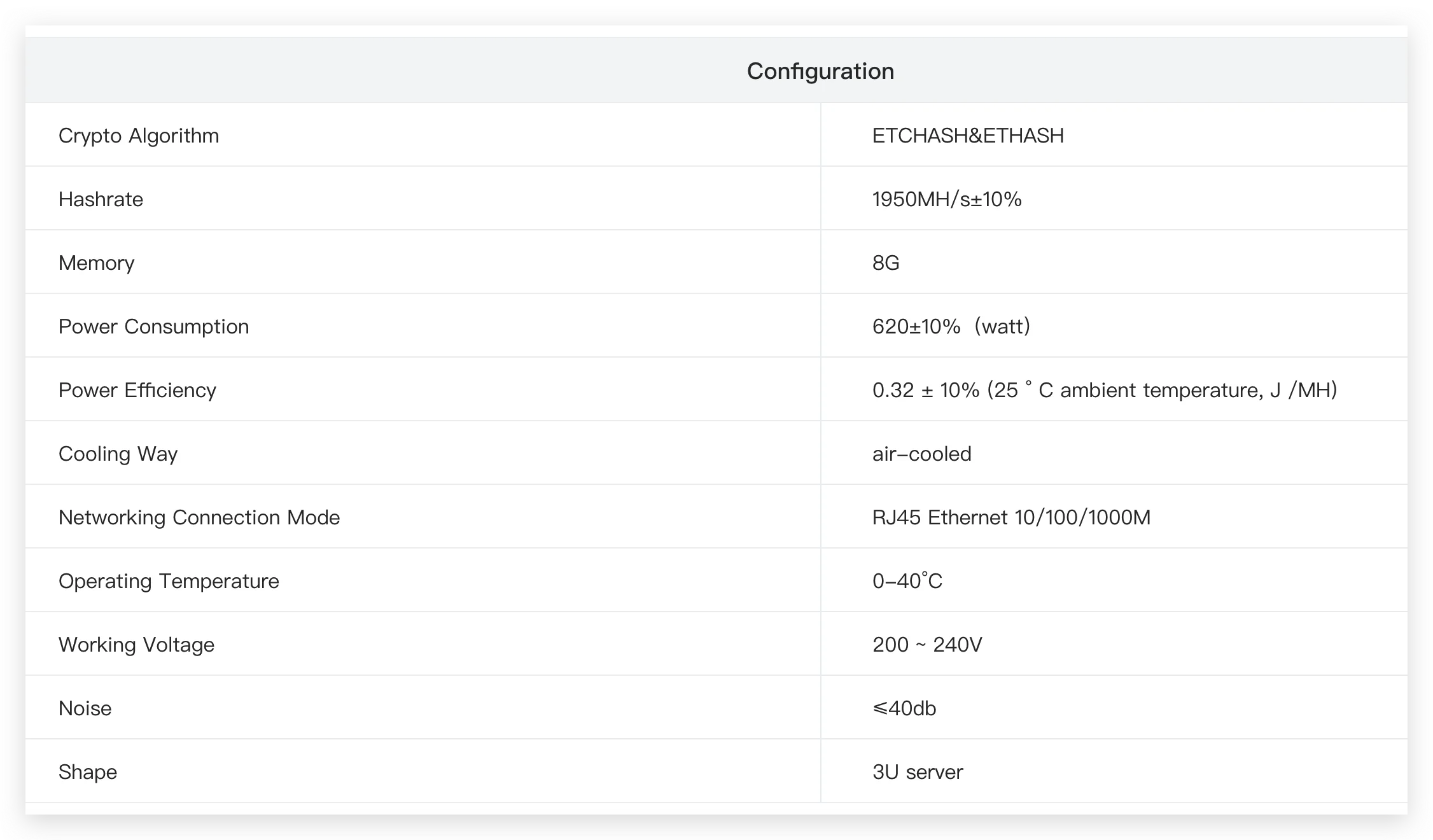The image size is (1433, 840).
Task: Select the Networking Connection Mode label
Action: pyautogui.click(x=199, y=517)
